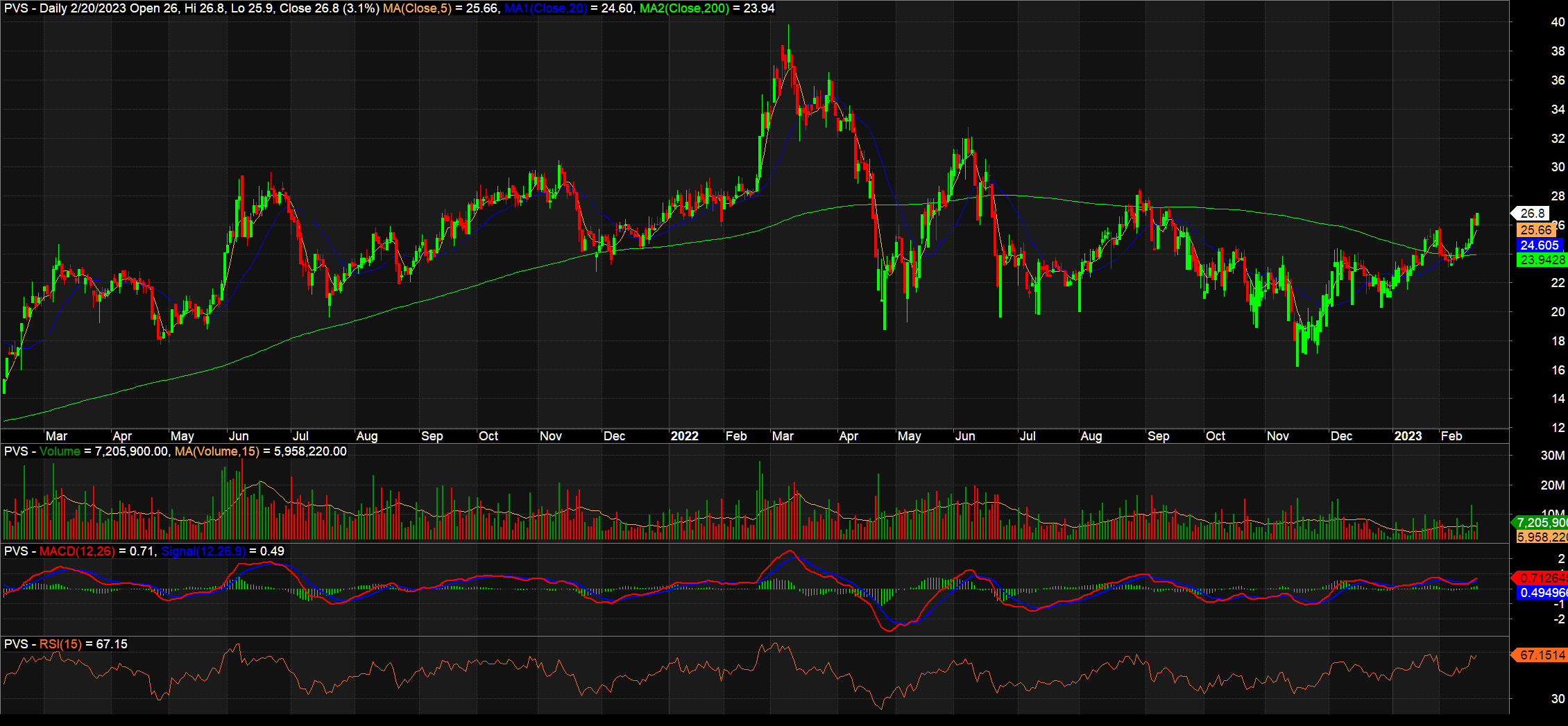Select the green Volume label in volume pane

[60, 451]
